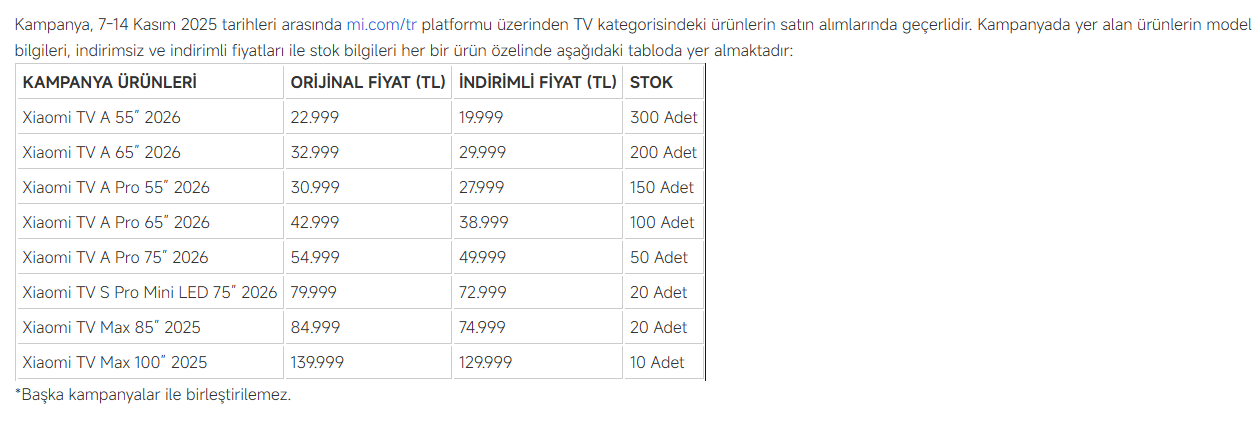Viewport: 1260px width, 437px height.
Task: Select Xiaomi TV A Pro 75″ 2026 row name
Action: [115, 257]
